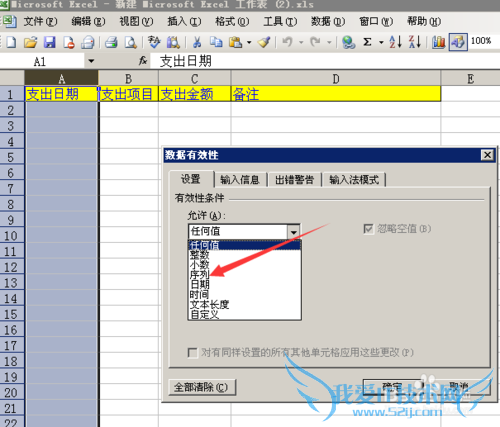Click the AutoSum sigma icon
500x427 pixels.
(x=367, y=42)
